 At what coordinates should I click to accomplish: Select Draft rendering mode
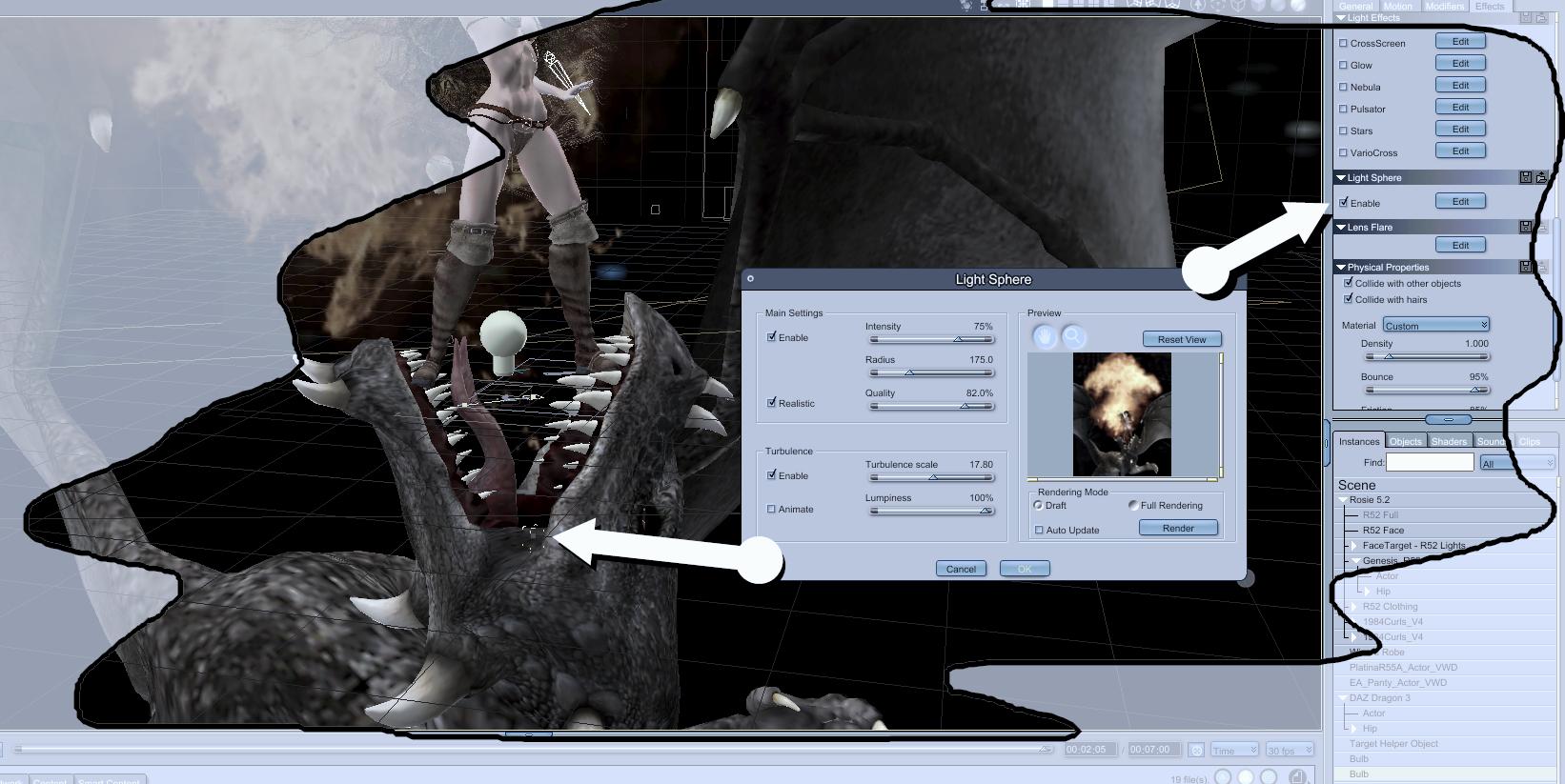[x=1038, y=505]
